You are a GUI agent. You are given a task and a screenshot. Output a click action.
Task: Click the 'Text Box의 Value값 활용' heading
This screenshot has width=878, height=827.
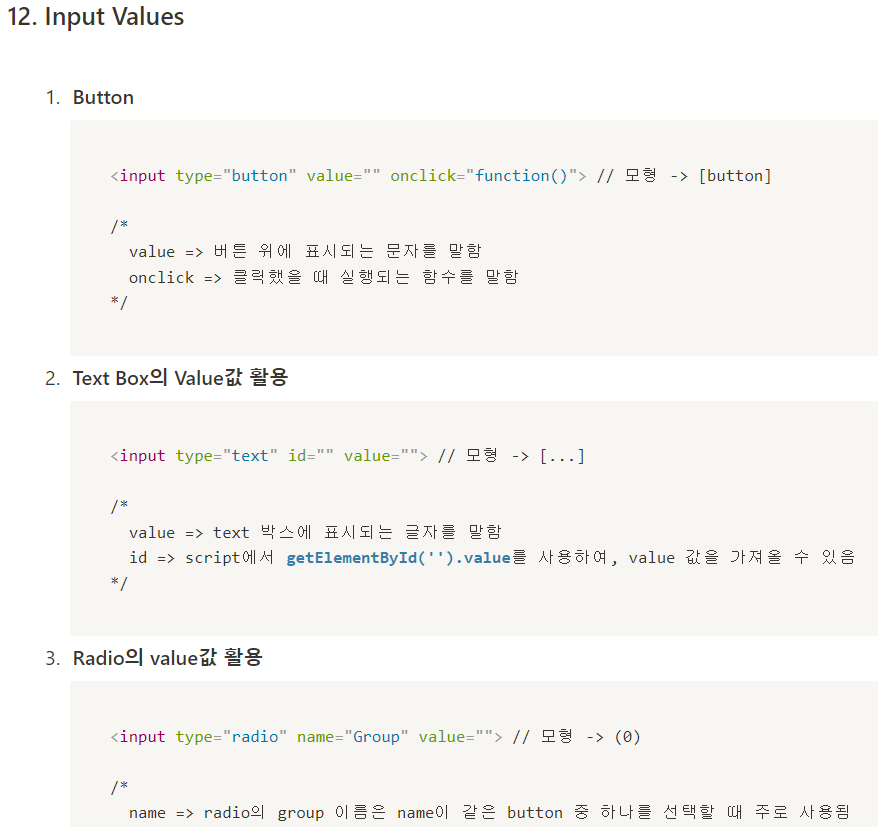(x=180, y=378)
